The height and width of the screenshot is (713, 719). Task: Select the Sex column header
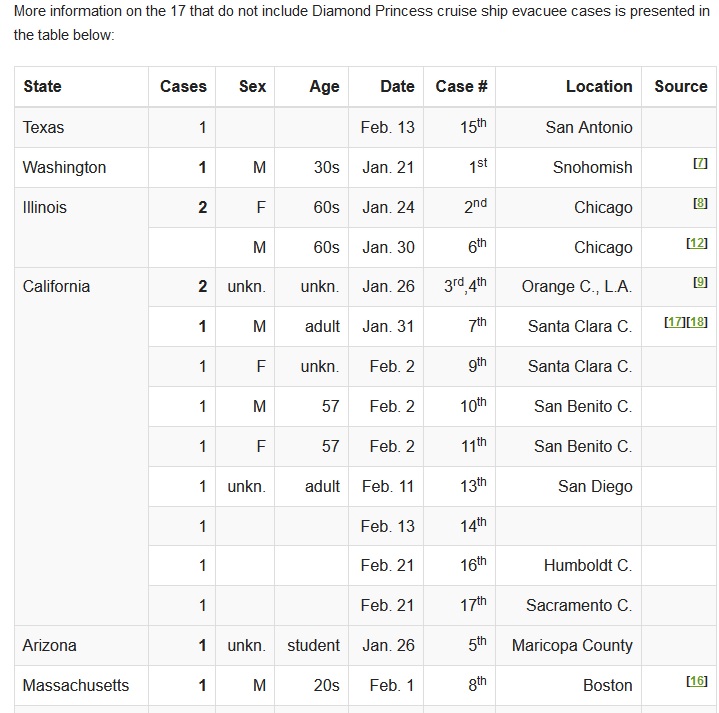253,86
